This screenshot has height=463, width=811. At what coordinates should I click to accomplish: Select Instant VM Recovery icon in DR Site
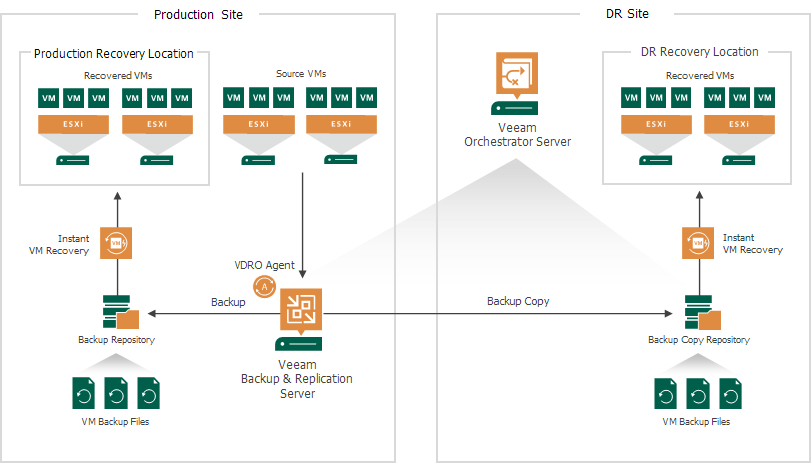(x=698, y=243)
